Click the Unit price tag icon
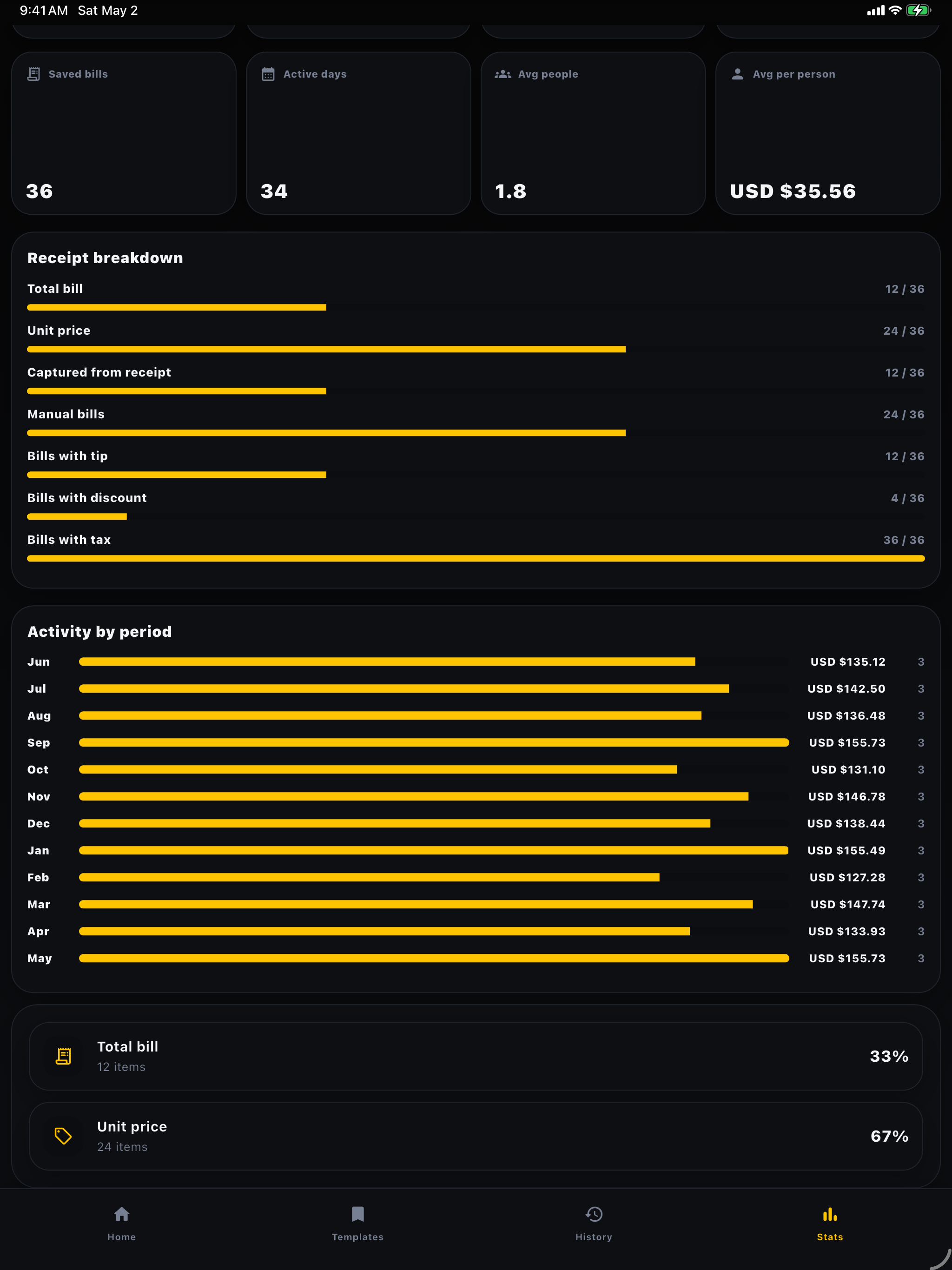This screenshot has width=952, height=1270. point(63,1136)
